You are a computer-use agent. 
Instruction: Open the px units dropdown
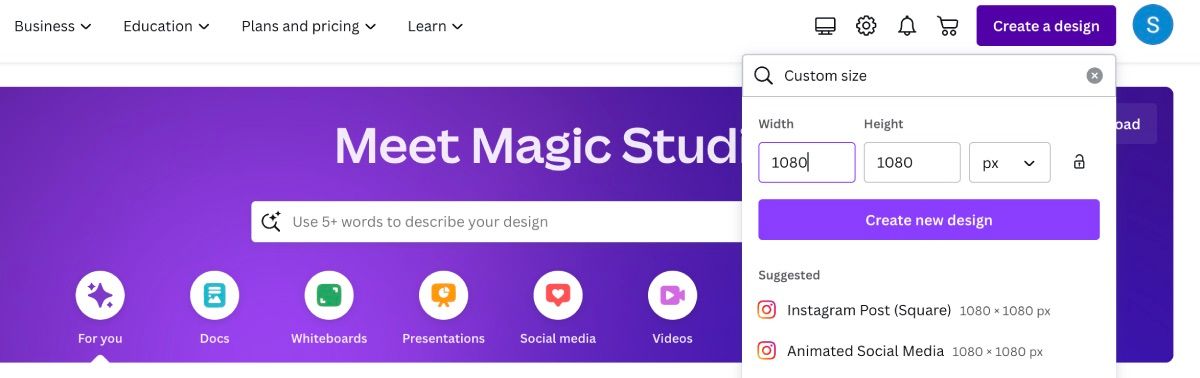point(1010,162)
